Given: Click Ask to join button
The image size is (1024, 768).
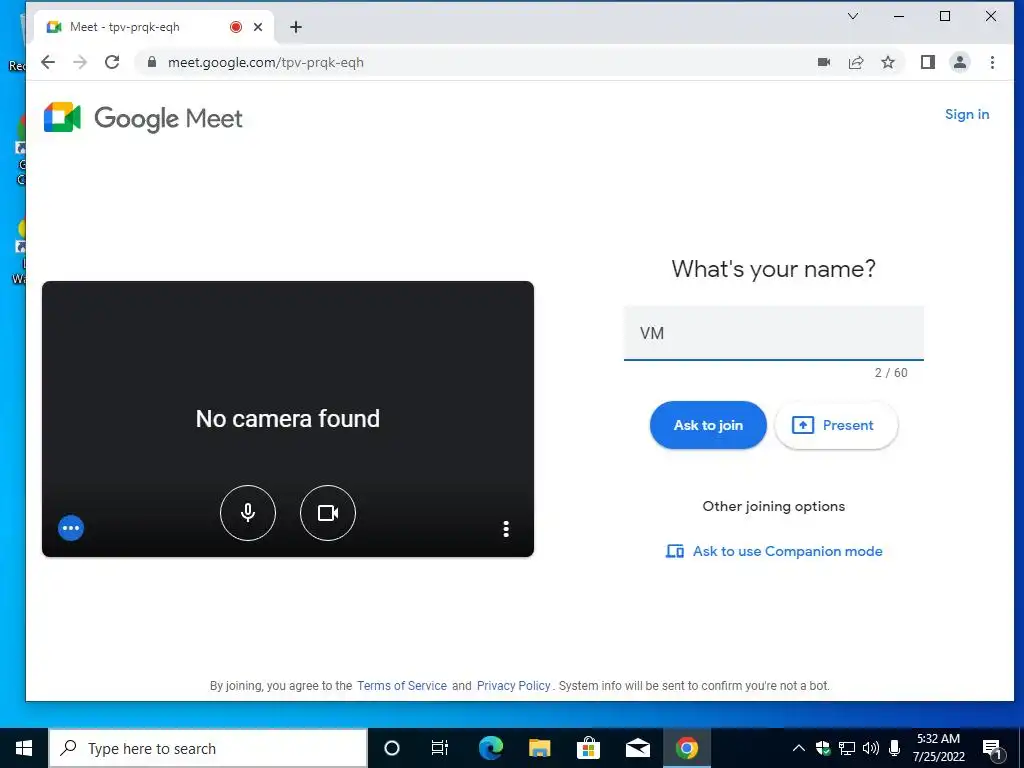Looking at the screenshot, I should [708, 425].
